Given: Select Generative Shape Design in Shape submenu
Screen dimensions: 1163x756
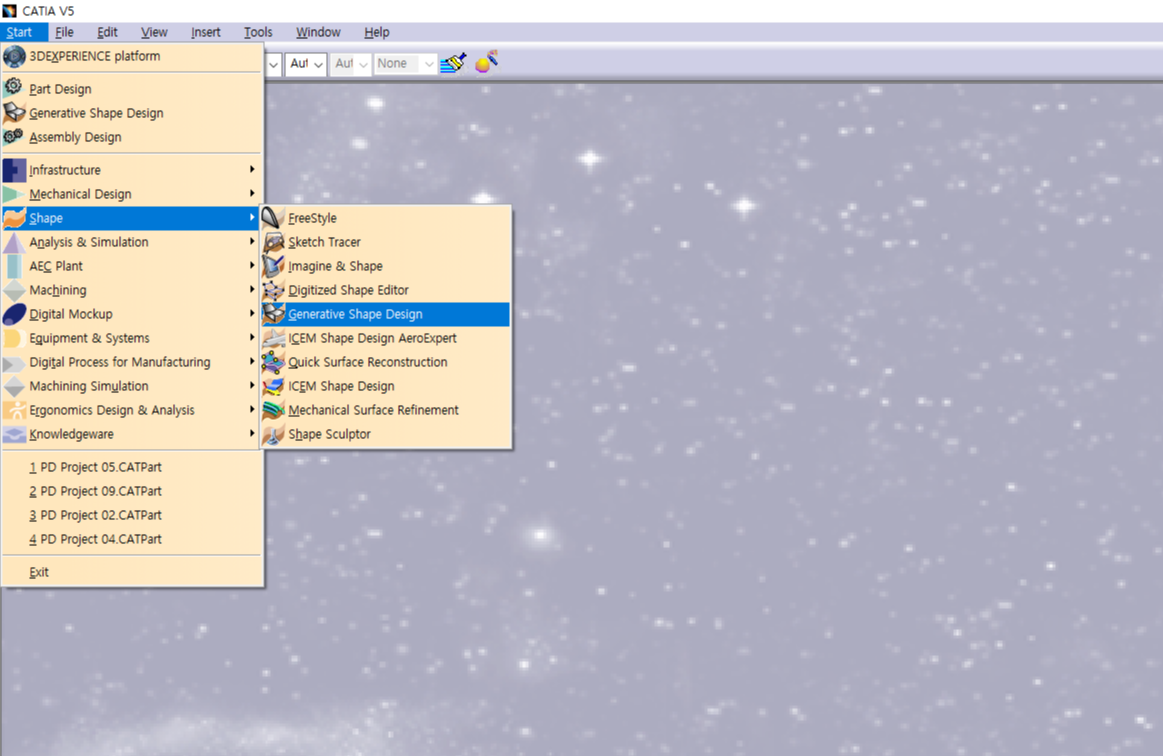Looking at the screenshot, I should (x=385, y=314).
